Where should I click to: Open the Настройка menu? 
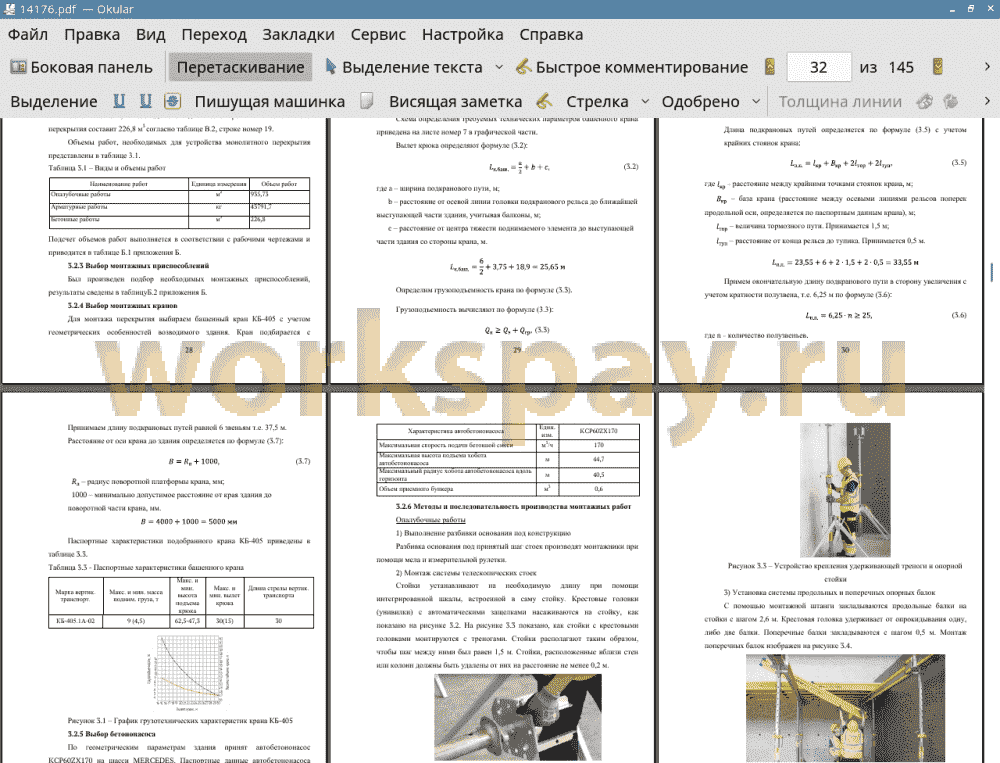(462, 34)
